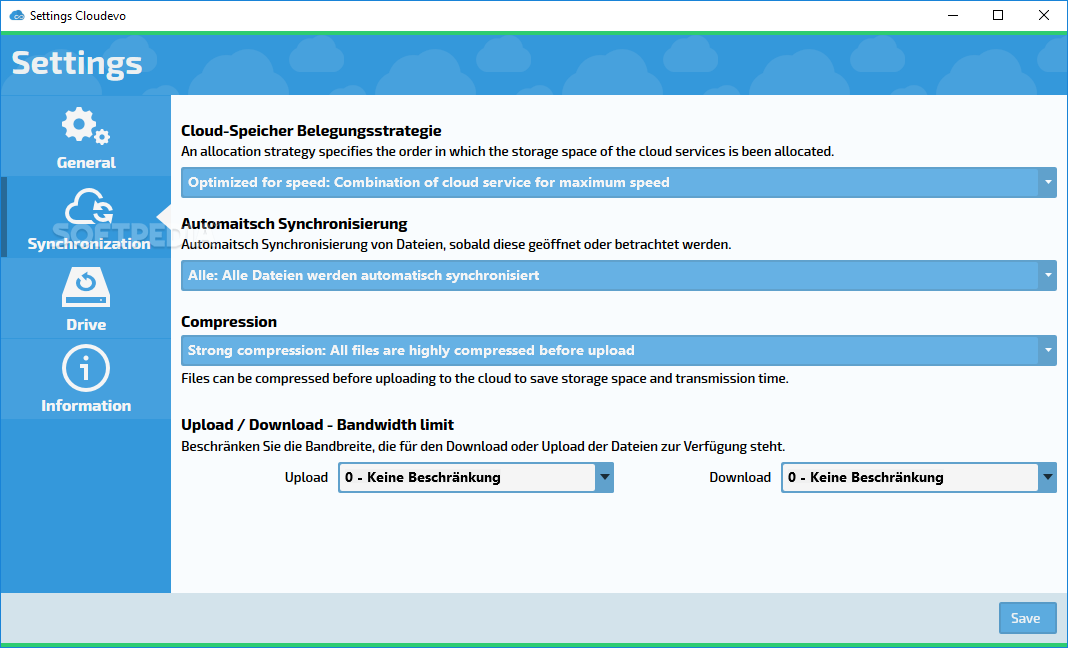Viewport: 1068px width, 648px height.
Task: Open the General settings tab label
Action: tap(86, 163)
